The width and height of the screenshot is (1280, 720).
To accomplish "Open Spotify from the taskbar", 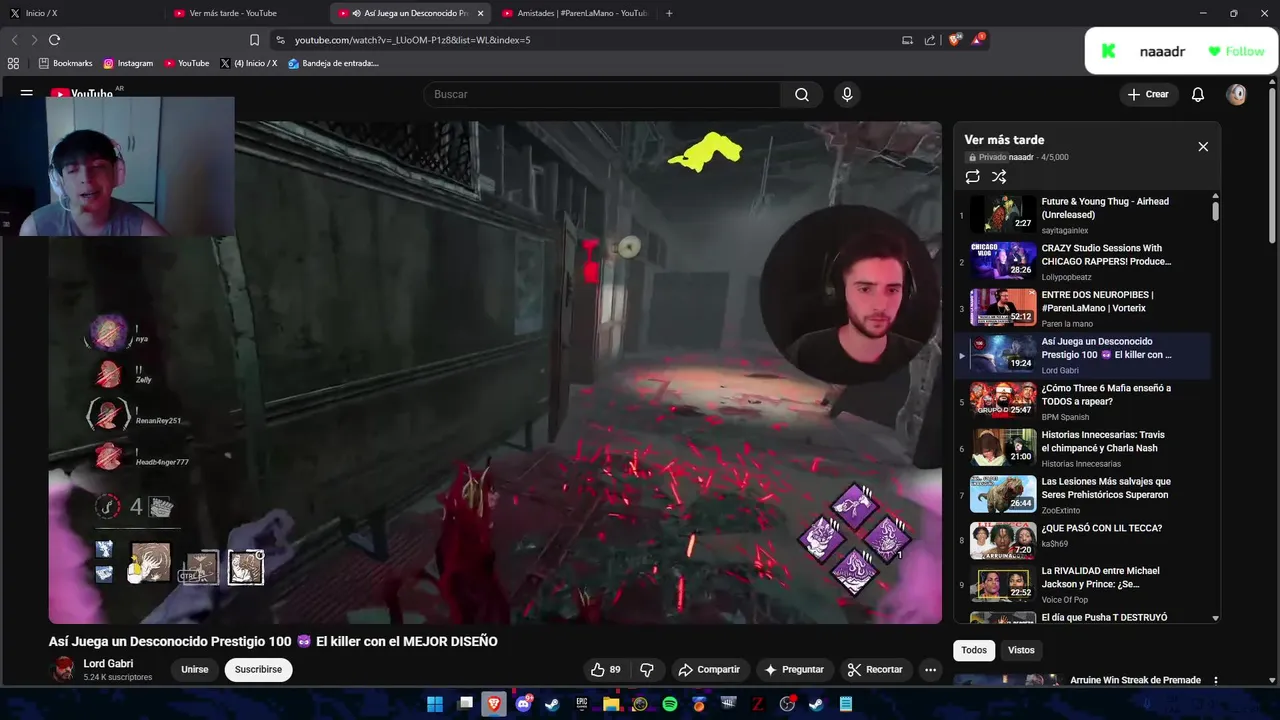I will [x=670, y=704].
